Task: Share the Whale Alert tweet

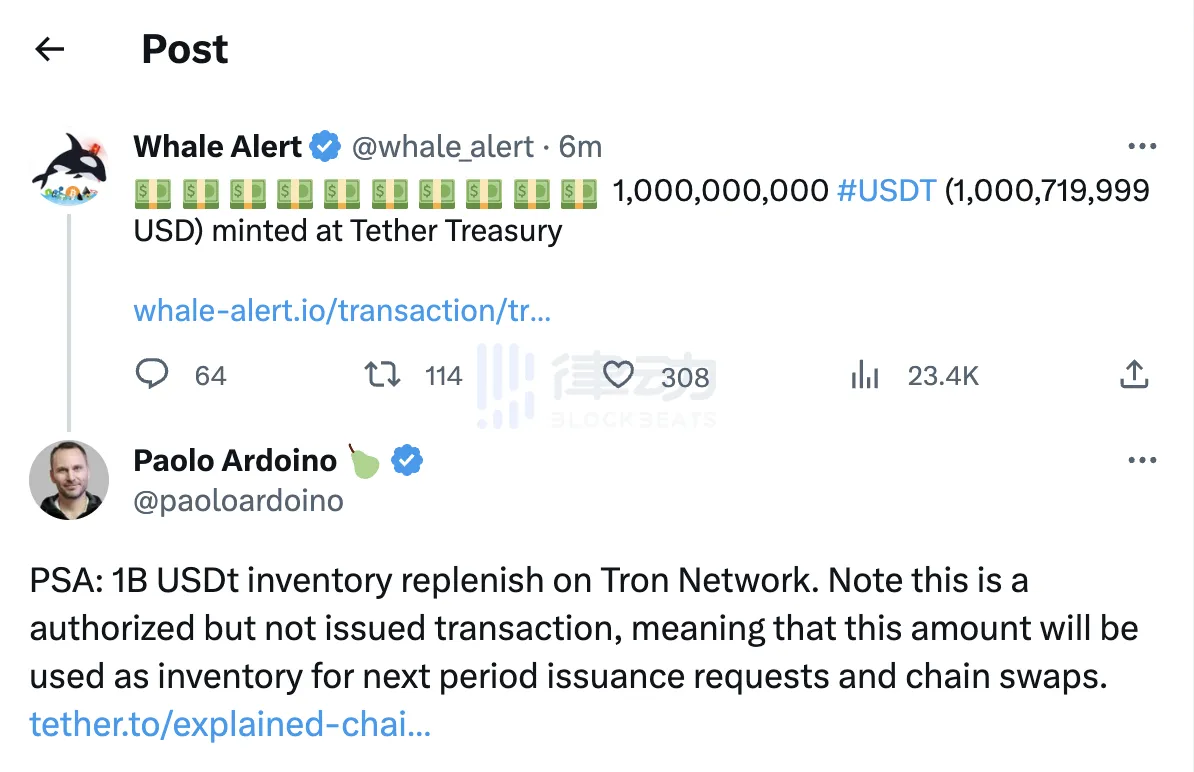Action: click(1134, 375)
